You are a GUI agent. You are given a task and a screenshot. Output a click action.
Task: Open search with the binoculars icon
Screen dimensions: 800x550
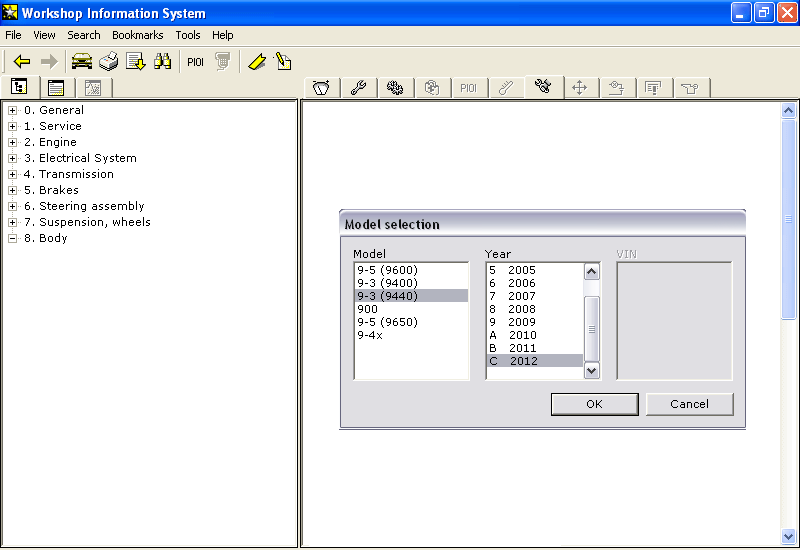pyautogui.click(x=163, y=61)
